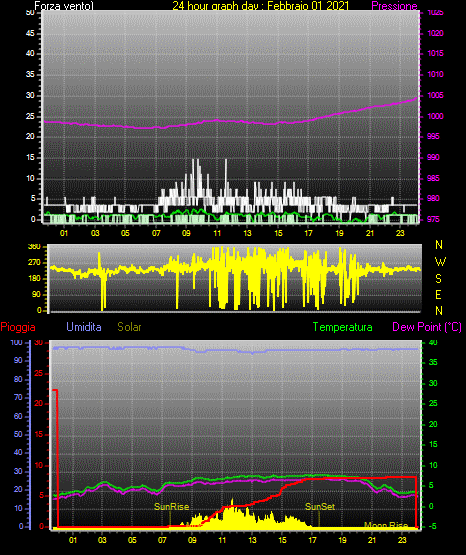Screen dimensions: 466x555
Task: Click hour 19 on the bottom graph axis
Action: (342, 540)
